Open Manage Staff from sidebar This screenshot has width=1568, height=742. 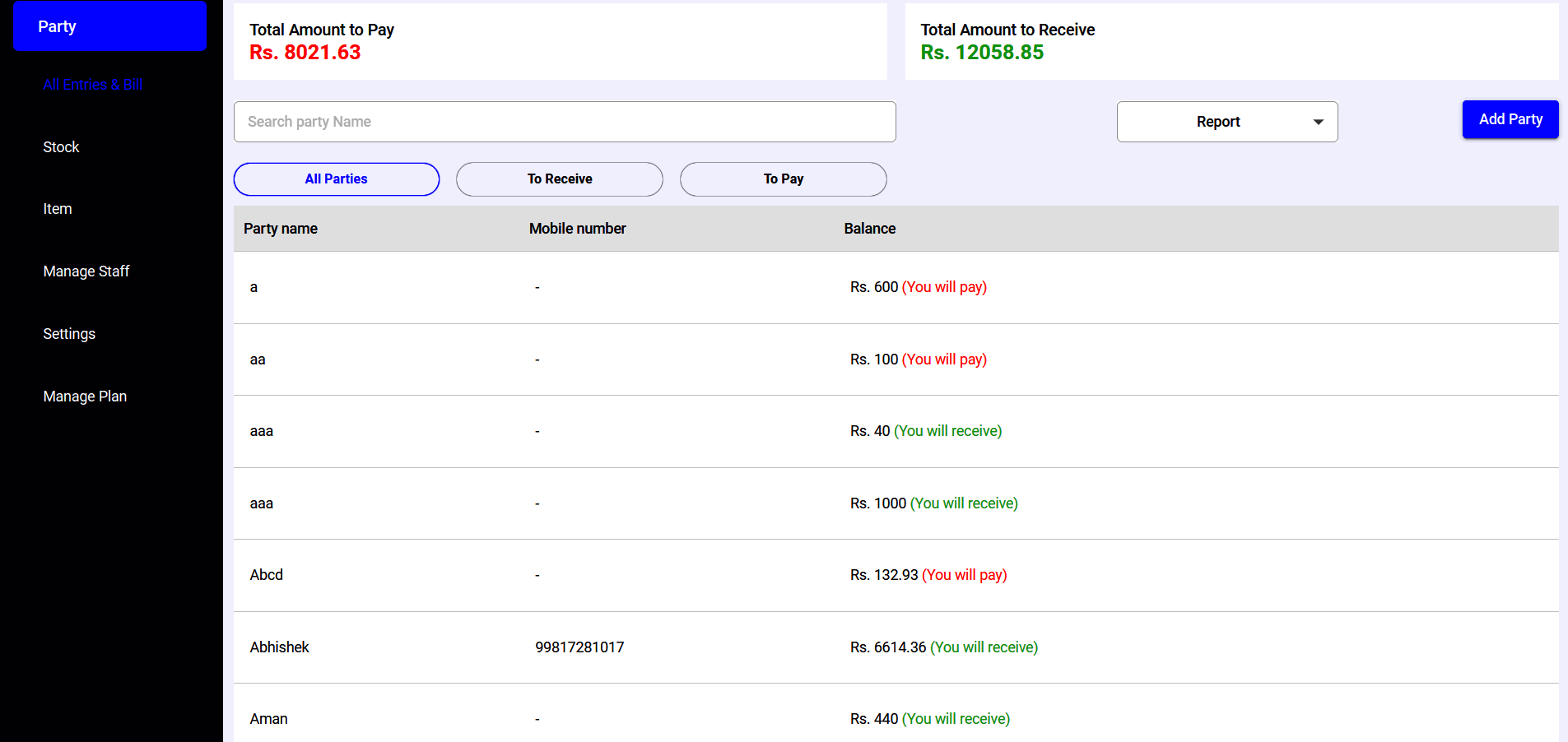pos(86,271)
